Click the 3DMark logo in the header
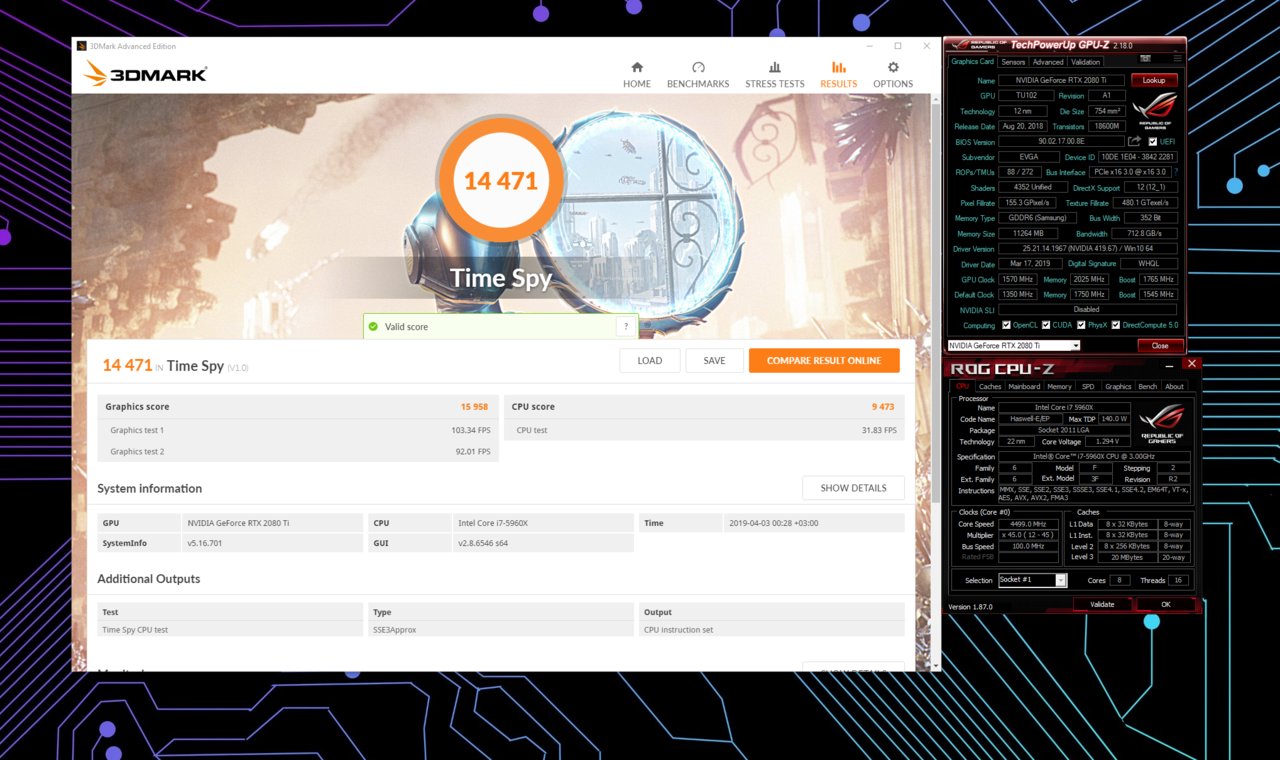 point(146,73)
